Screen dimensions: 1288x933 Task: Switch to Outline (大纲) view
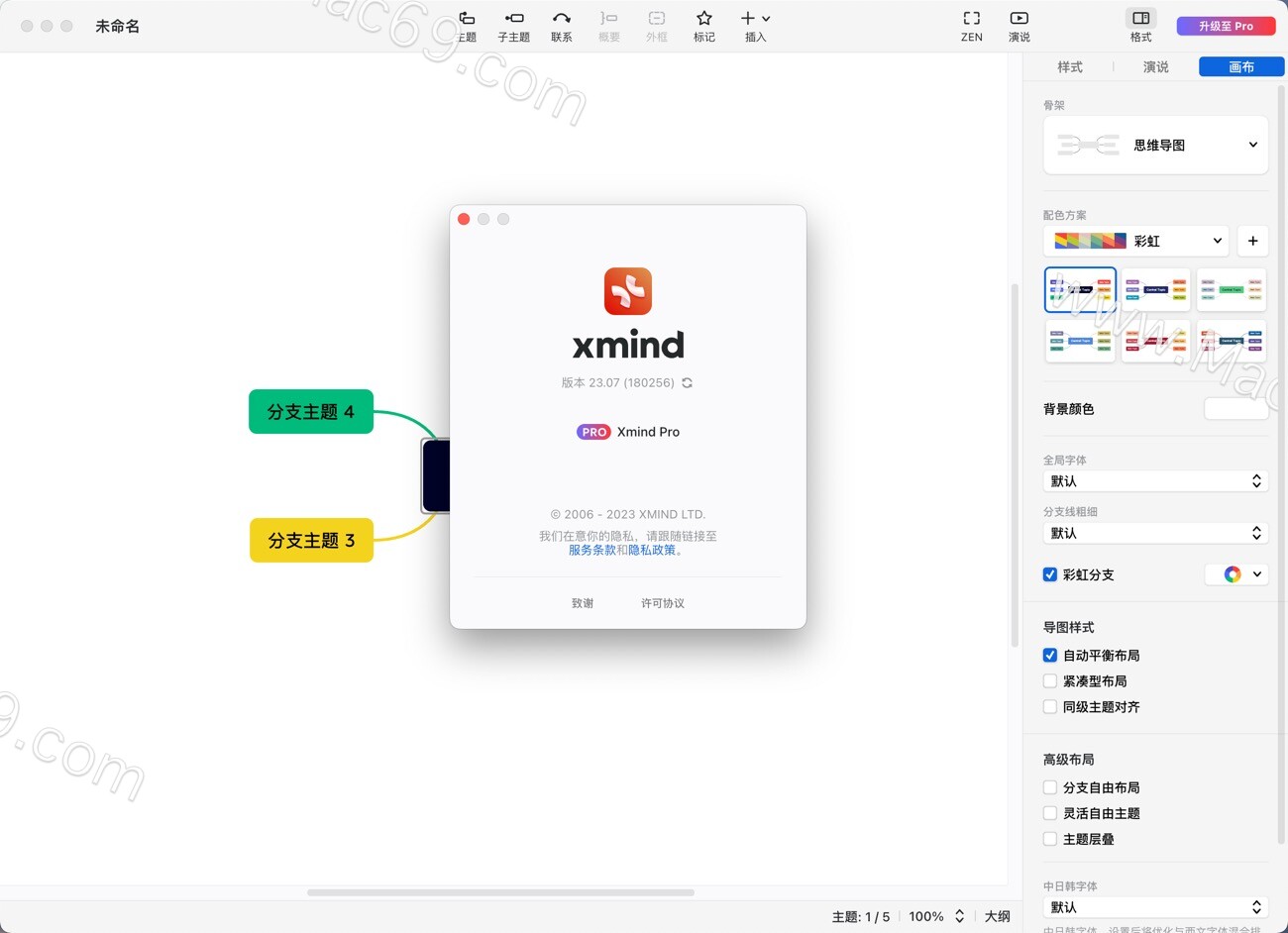click(998, 916)
